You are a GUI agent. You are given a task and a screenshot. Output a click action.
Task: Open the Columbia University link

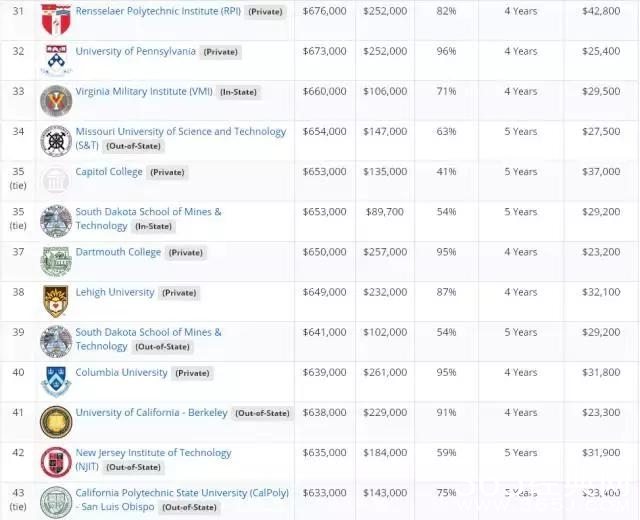point(121,372)
